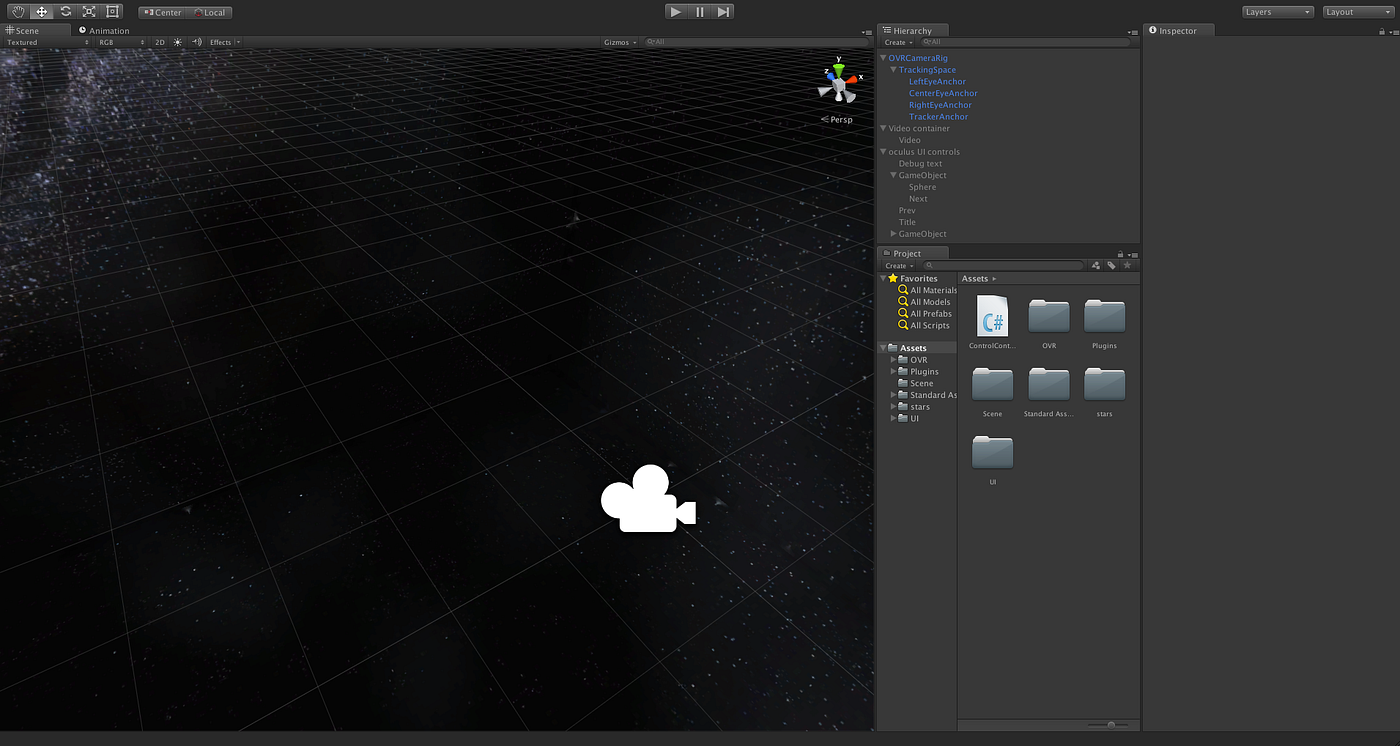This screenshot has height=746, width=1400.
Task: Collapse the TrackingSpace node
Action: click(x=893, y=70)
